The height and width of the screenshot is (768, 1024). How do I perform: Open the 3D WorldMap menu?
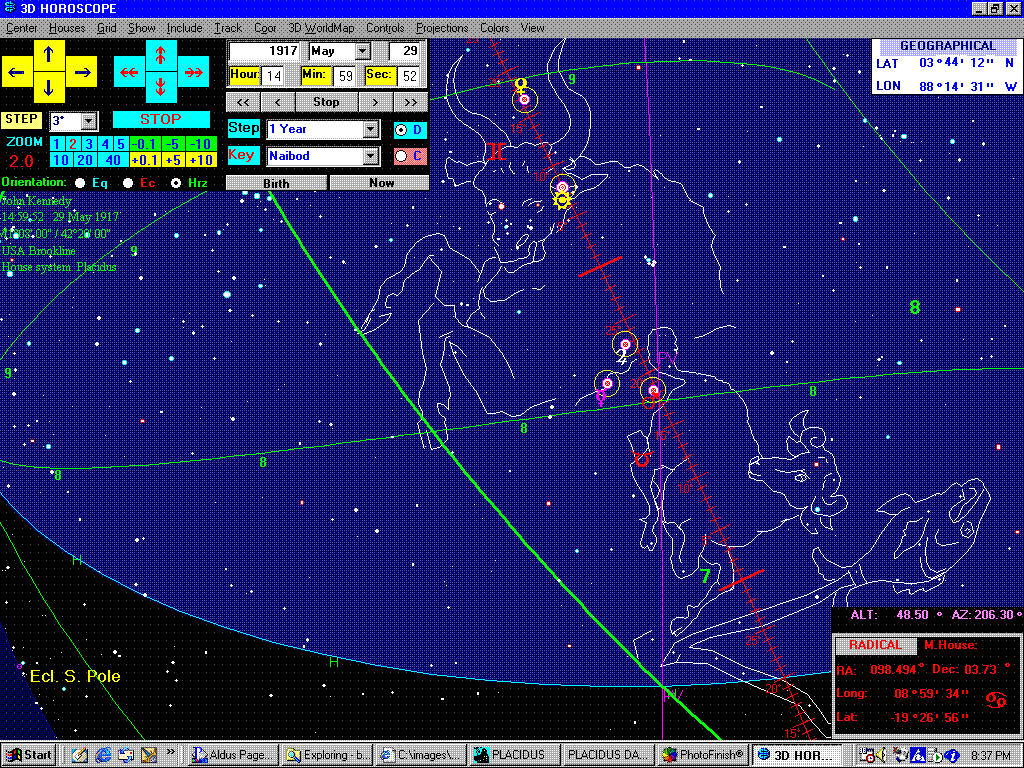coord(322,28)
